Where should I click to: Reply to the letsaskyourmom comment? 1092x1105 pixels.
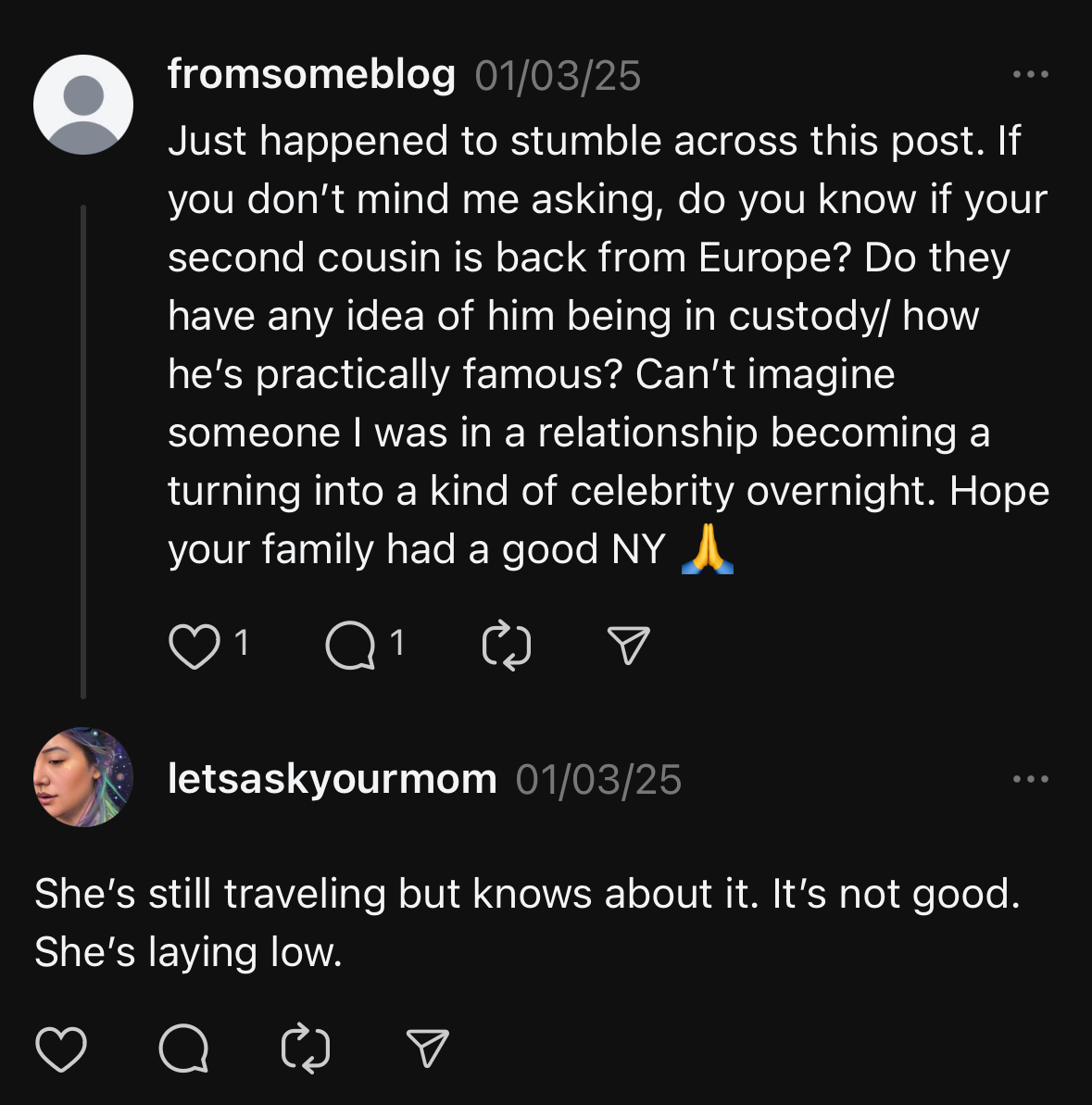[x=184, y=1048]
